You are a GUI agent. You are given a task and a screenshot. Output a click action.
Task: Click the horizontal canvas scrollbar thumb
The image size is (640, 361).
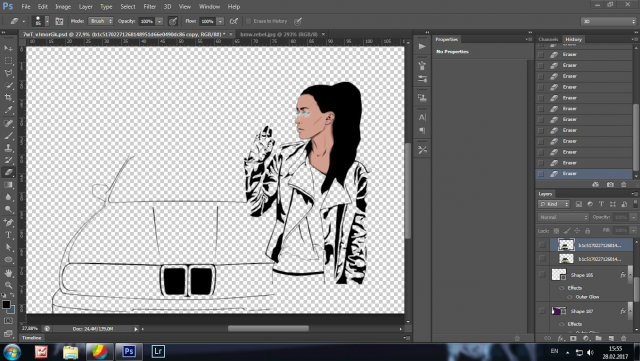268,329
